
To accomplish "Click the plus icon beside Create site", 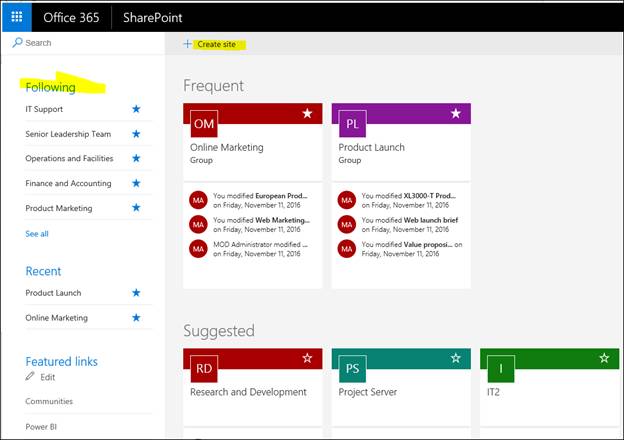I will [x=187, y=44].
